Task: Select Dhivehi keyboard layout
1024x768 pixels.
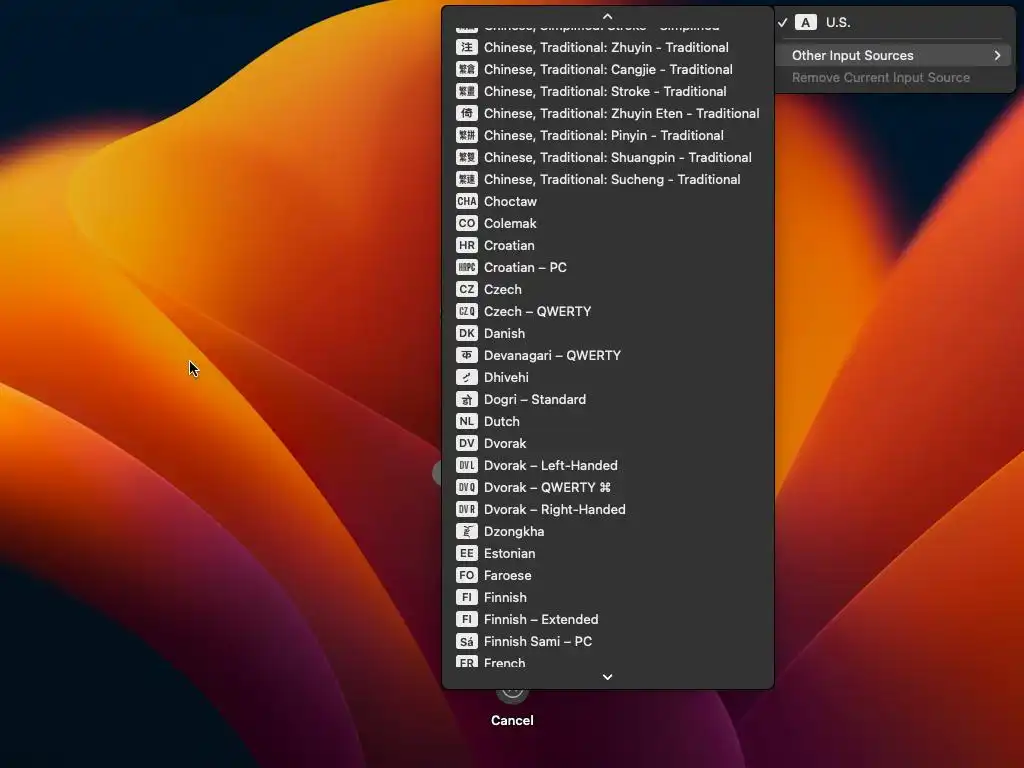Action: point(607,377)
